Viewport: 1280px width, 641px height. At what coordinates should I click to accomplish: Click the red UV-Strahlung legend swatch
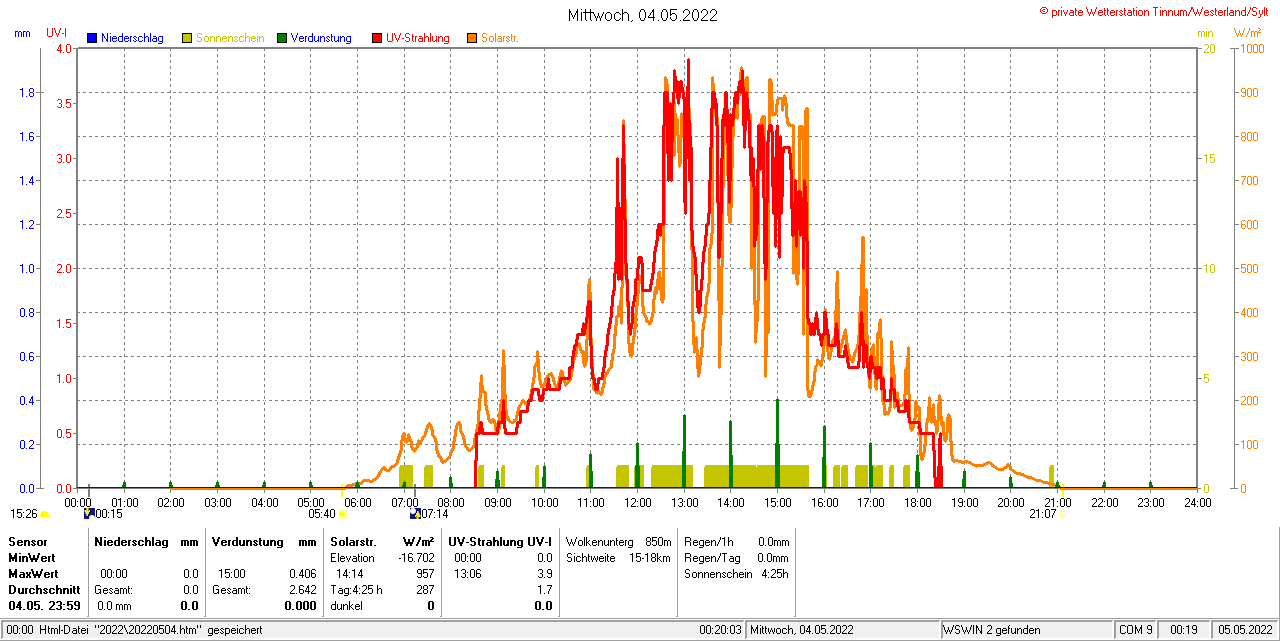tap(377, 38)
